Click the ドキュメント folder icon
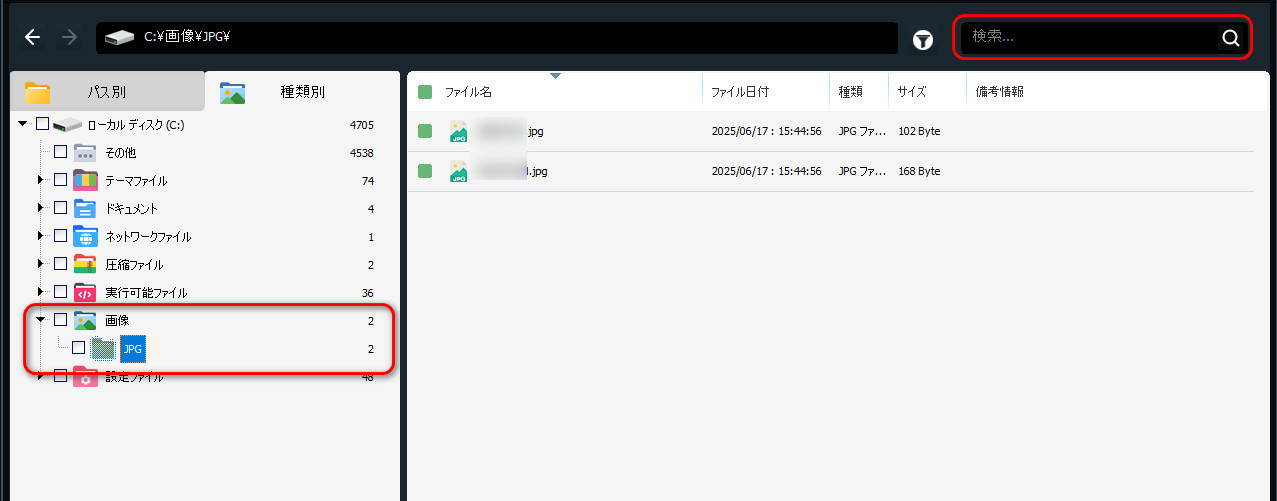 [85, 208]
